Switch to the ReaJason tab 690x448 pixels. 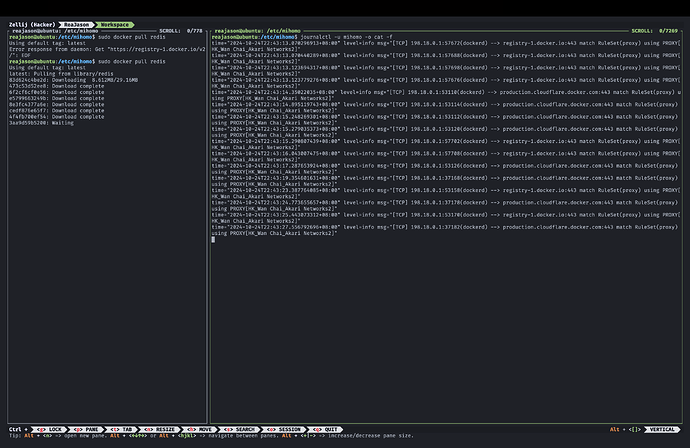pyautogui.click(x=77, y=25)
